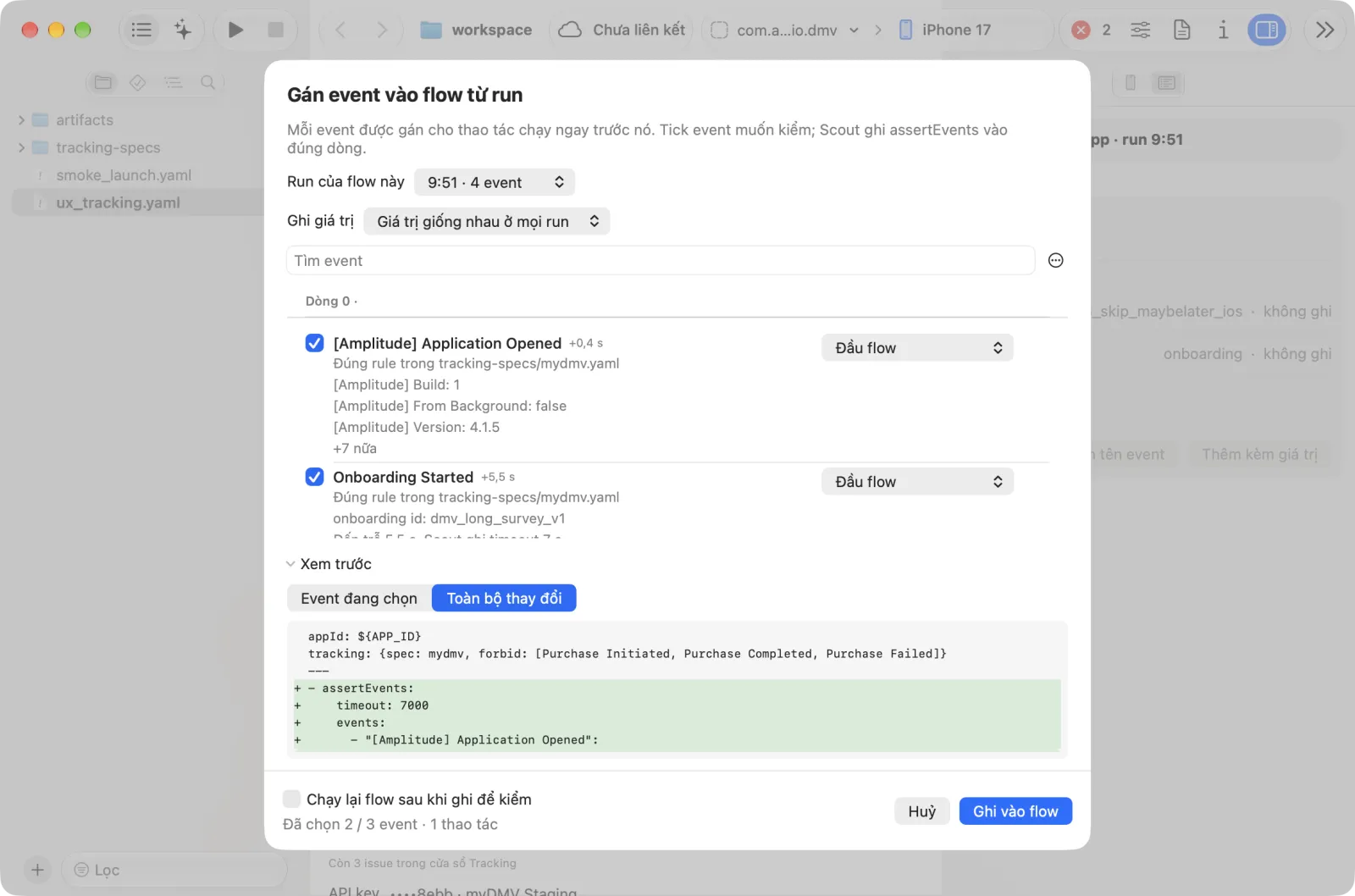Viewport: 1355px width, 896px height.
Task: Open the sliders settings icon
Action: 1141,30
